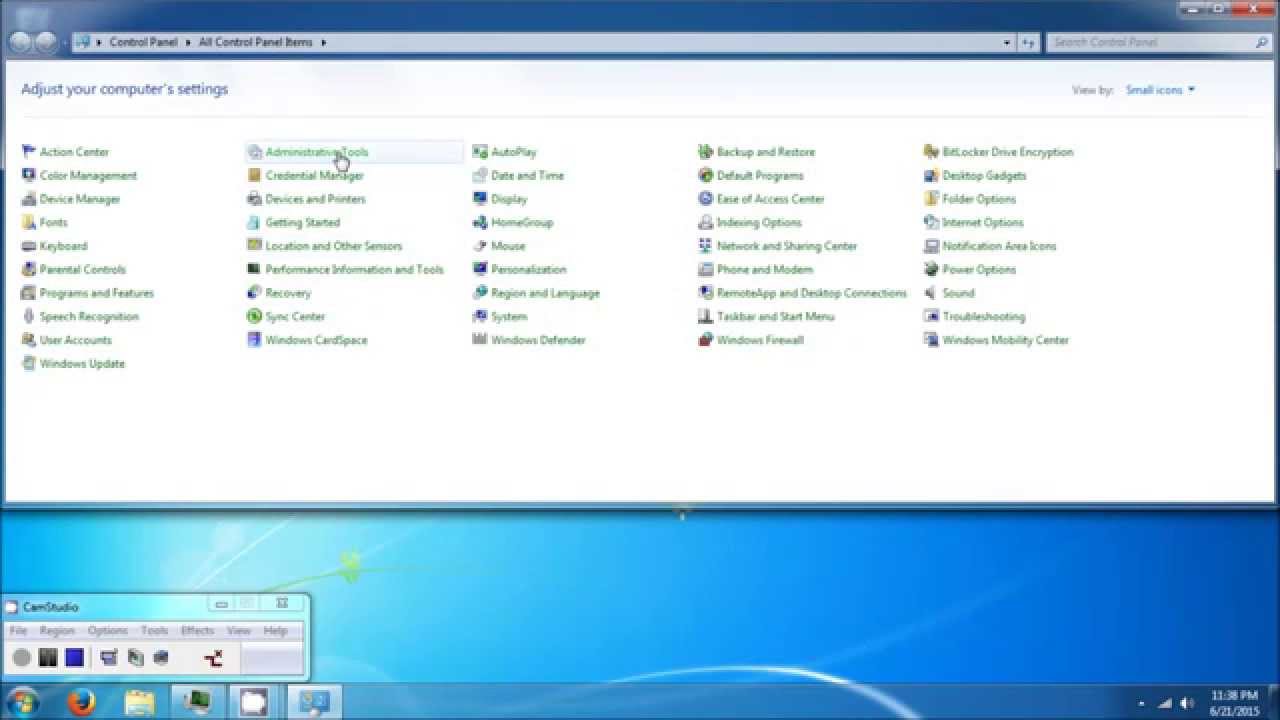Open CamStudio Effects menu
1280x720 pixels.
click(x=198, y=631)
